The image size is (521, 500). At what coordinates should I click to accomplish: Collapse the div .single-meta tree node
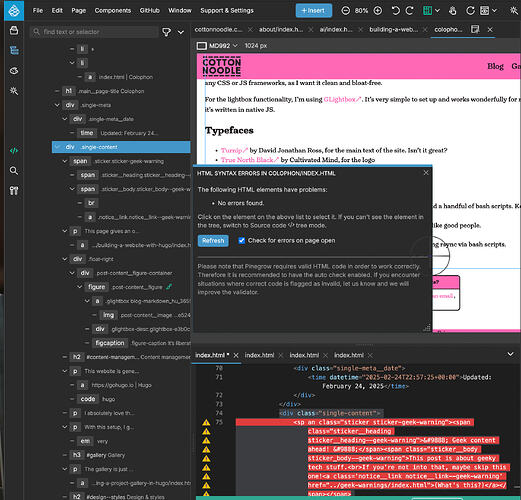pyautogui.click(x=57, y=105)
